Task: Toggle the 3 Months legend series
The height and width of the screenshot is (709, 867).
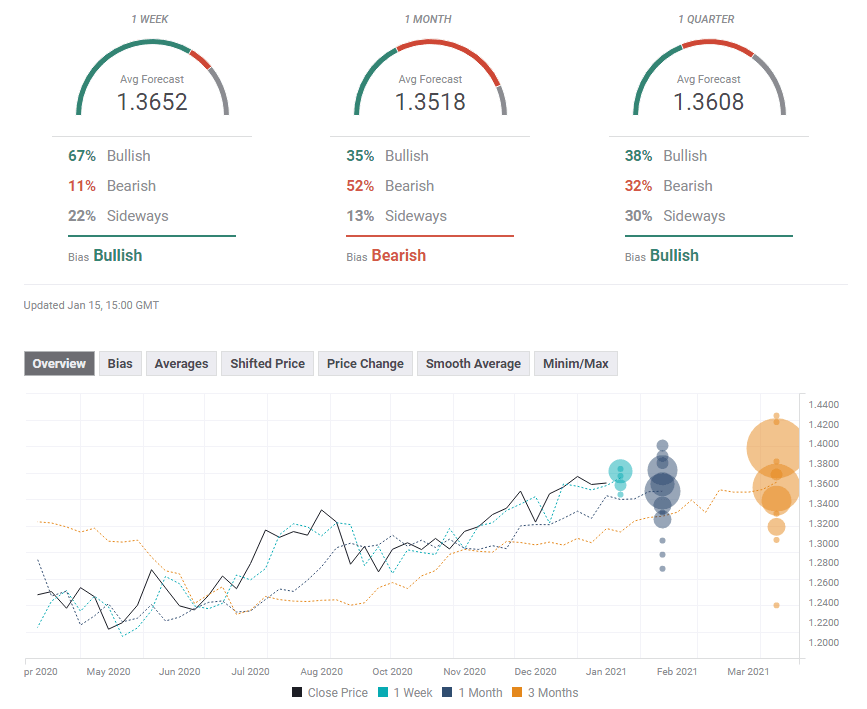Action: tap(544, 692)
